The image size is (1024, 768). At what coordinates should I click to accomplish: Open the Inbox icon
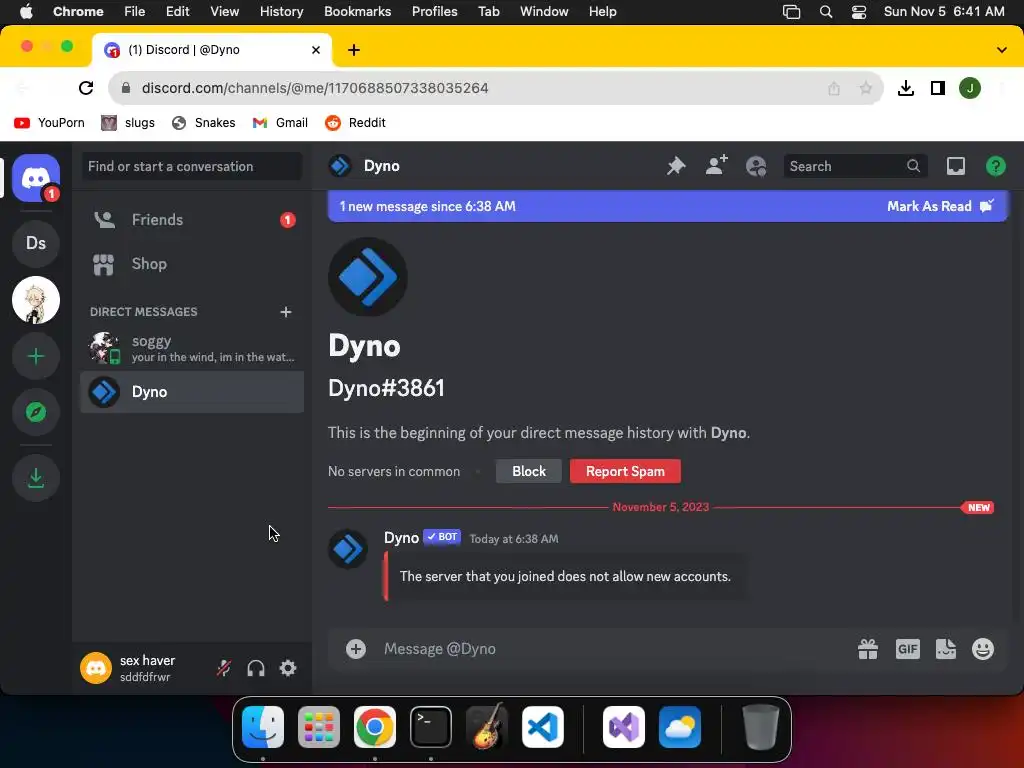[955, 166]
